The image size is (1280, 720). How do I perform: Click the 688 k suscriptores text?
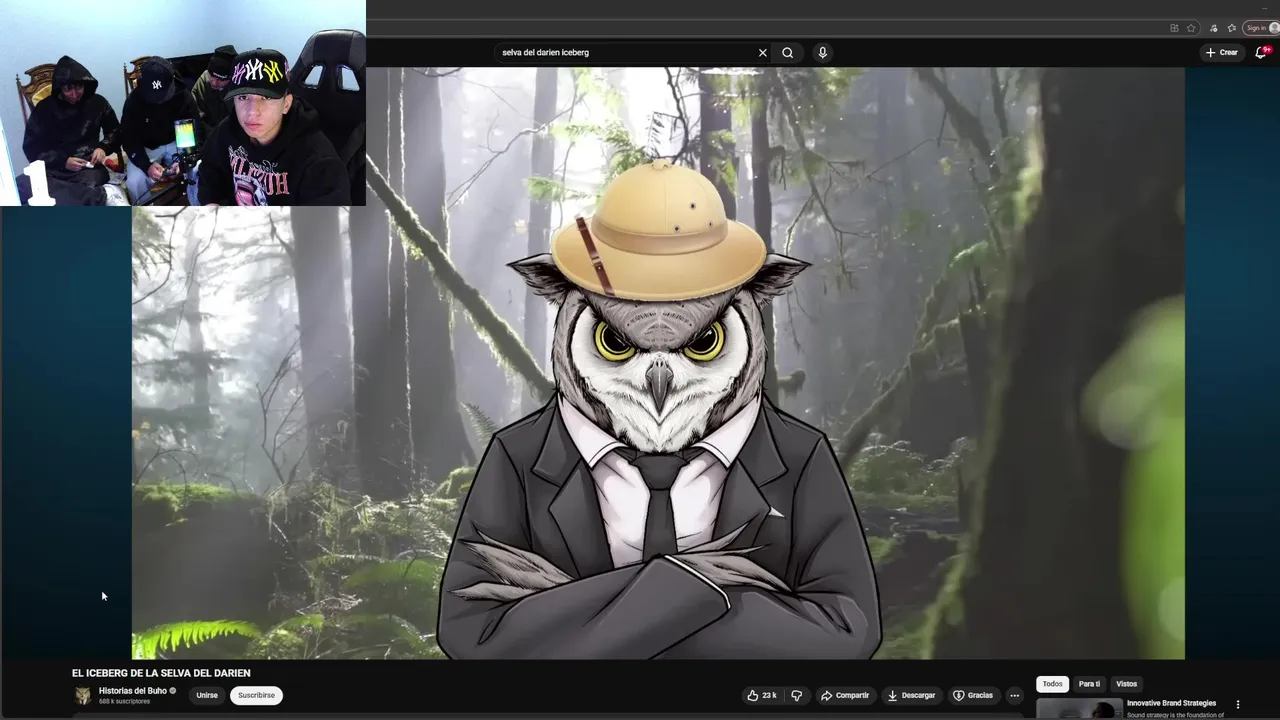124,702
